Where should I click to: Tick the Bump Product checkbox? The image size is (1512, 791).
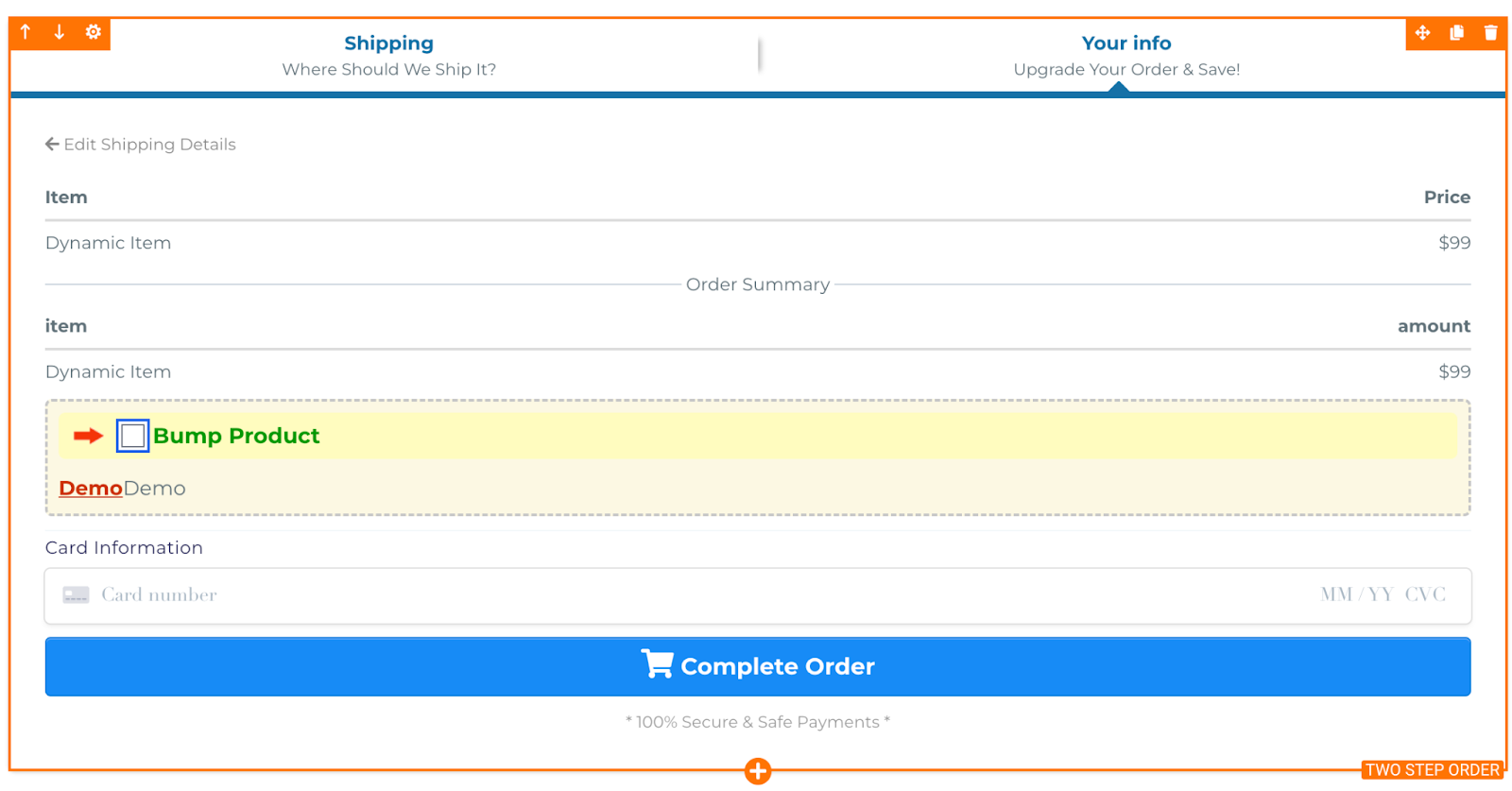(132, 436)
